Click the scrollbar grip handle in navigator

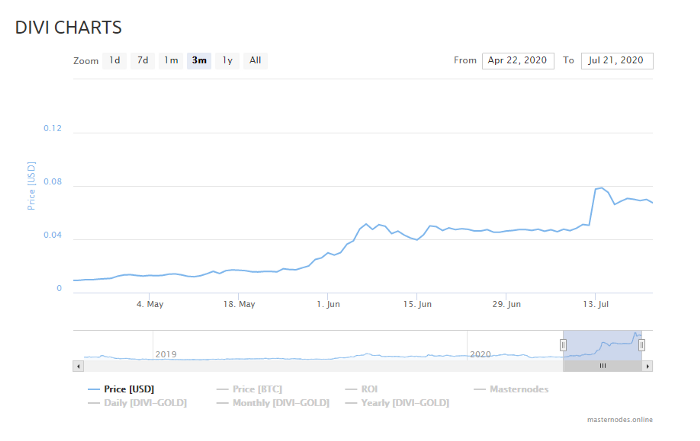[x=603, y=366]
